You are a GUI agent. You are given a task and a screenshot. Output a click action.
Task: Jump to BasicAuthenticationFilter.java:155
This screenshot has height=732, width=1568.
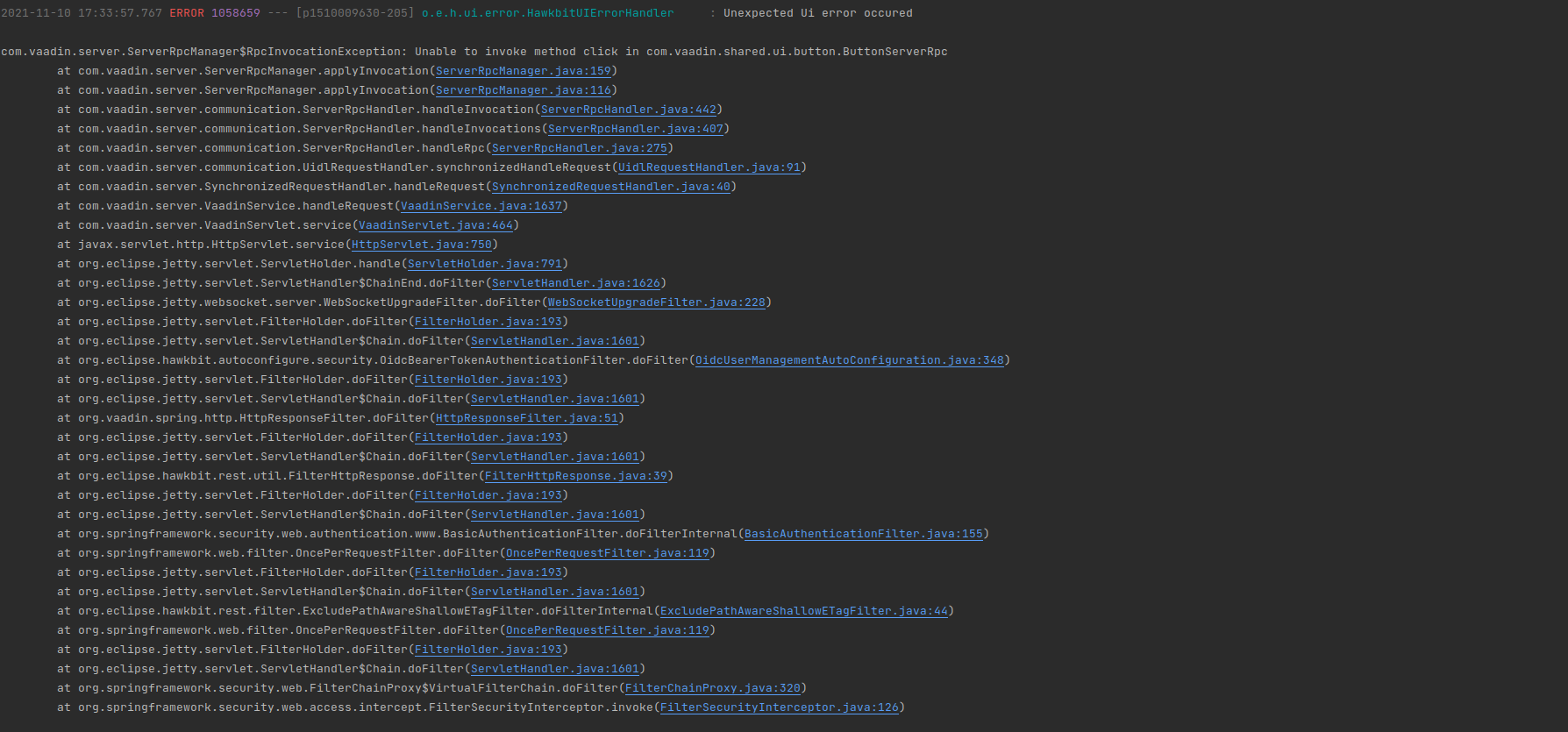[864, 534]
